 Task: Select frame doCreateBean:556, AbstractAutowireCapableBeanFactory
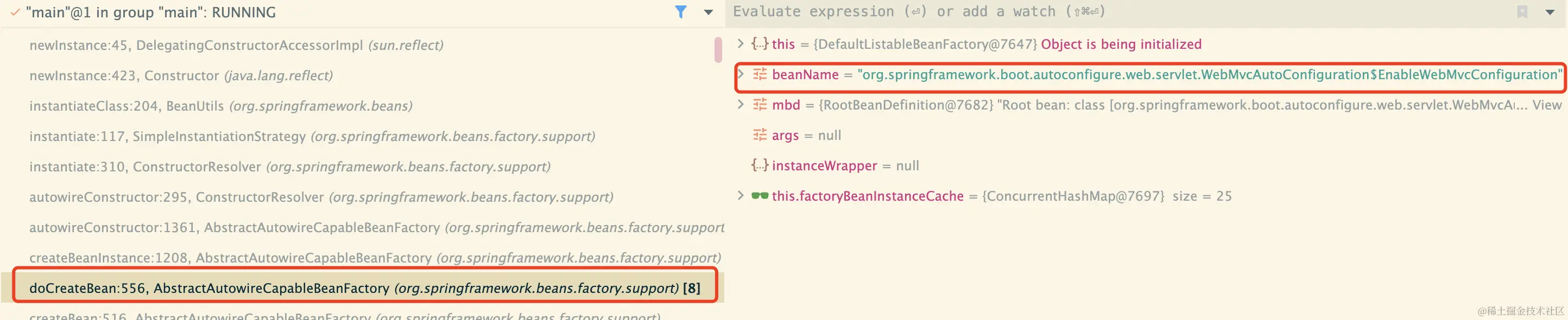coord(365,288)
